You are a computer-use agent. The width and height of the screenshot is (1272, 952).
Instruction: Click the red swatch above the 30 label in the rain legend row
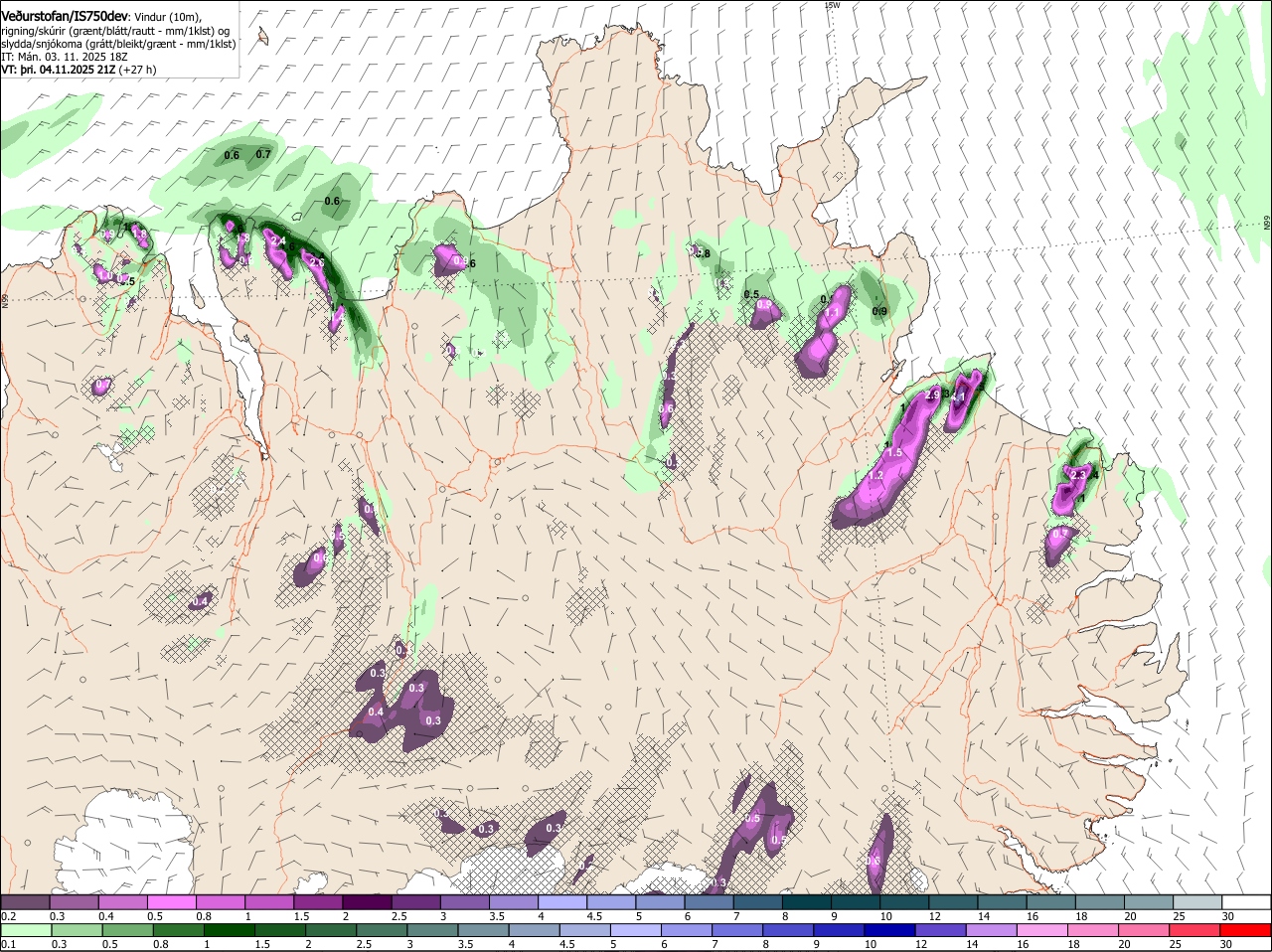pos(1246,930)
